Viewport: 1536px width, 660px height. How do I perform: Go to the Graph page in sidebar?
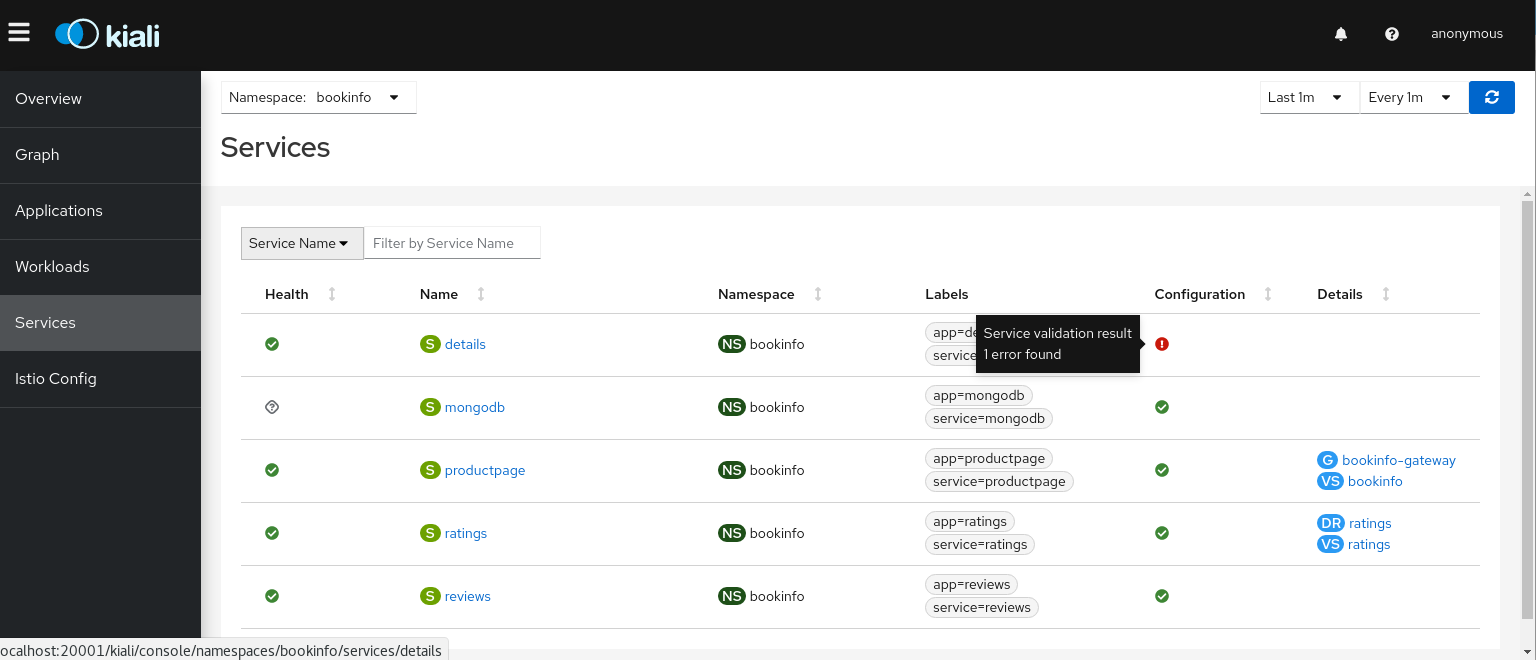click(37, 155)
